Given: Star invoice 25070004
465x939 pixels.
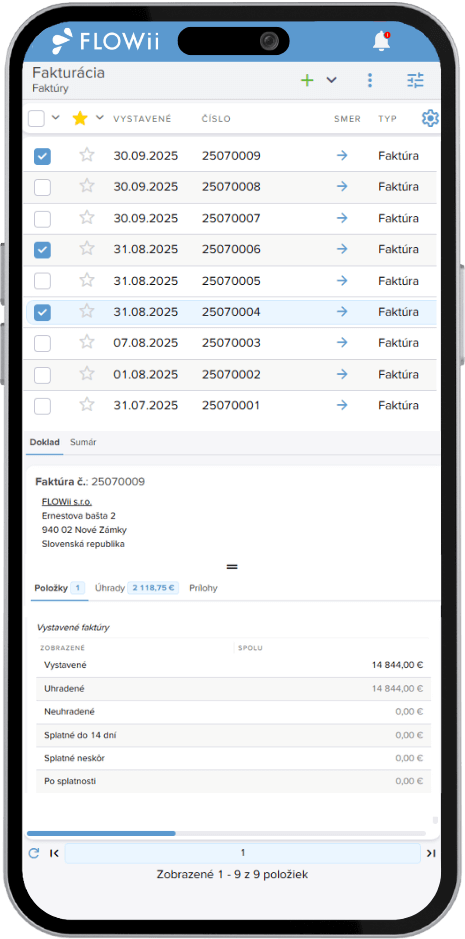Looking at the screenshot, I should (x=87, y=311).
